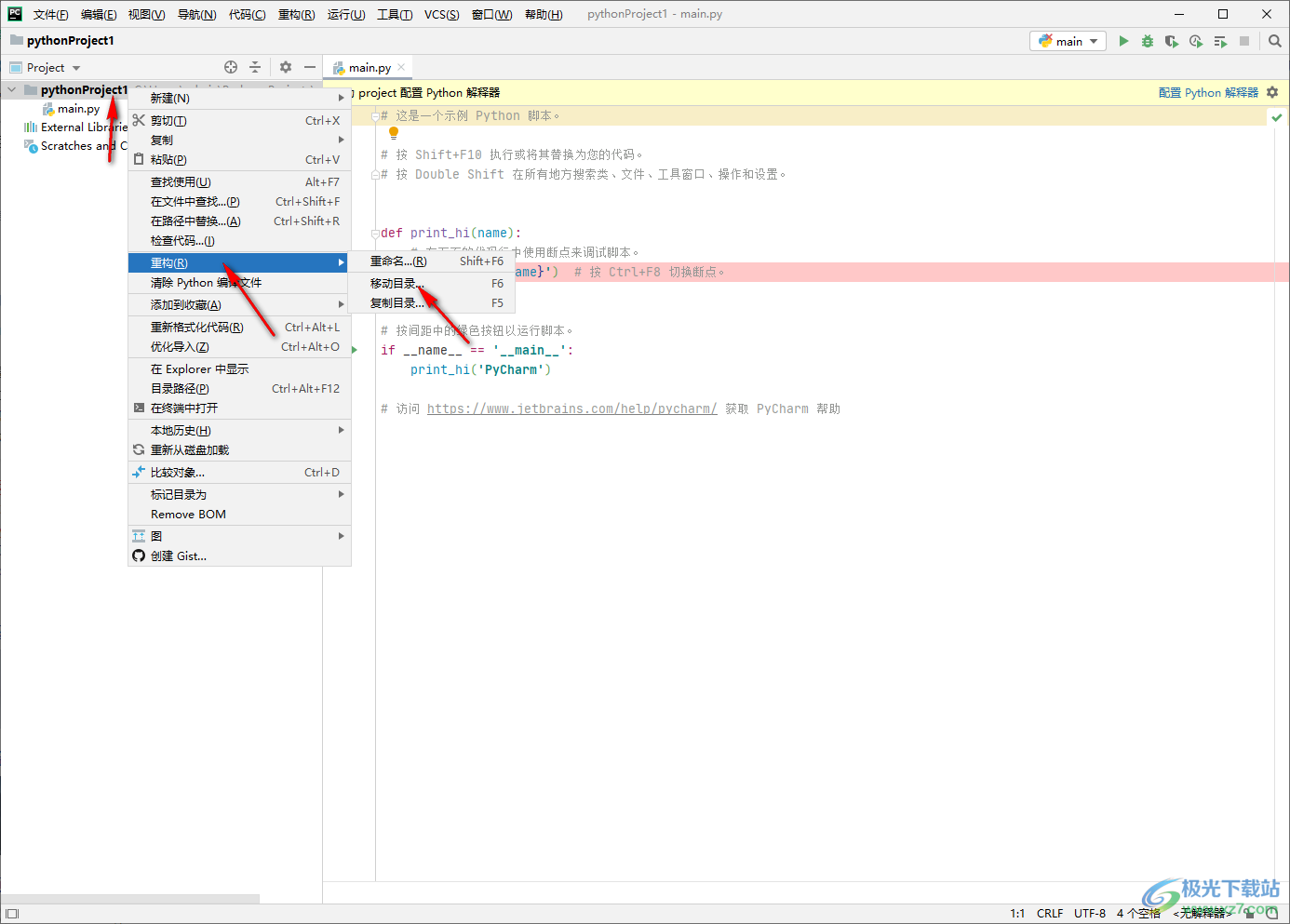Viewport: 1290px width, 924px height.
Task: Hide the Project tool window with minus icon
Action: click(310, 67)
